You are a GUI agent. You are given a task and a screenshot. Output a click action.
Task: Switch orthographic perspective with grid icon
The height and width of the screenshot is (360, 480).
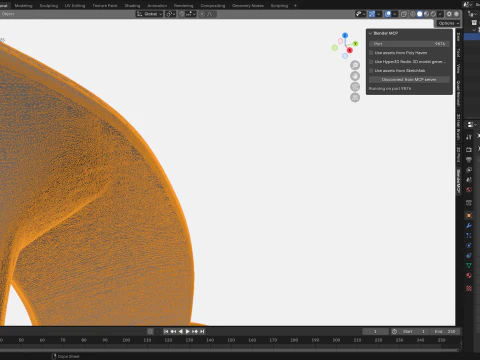coord(355,98)
